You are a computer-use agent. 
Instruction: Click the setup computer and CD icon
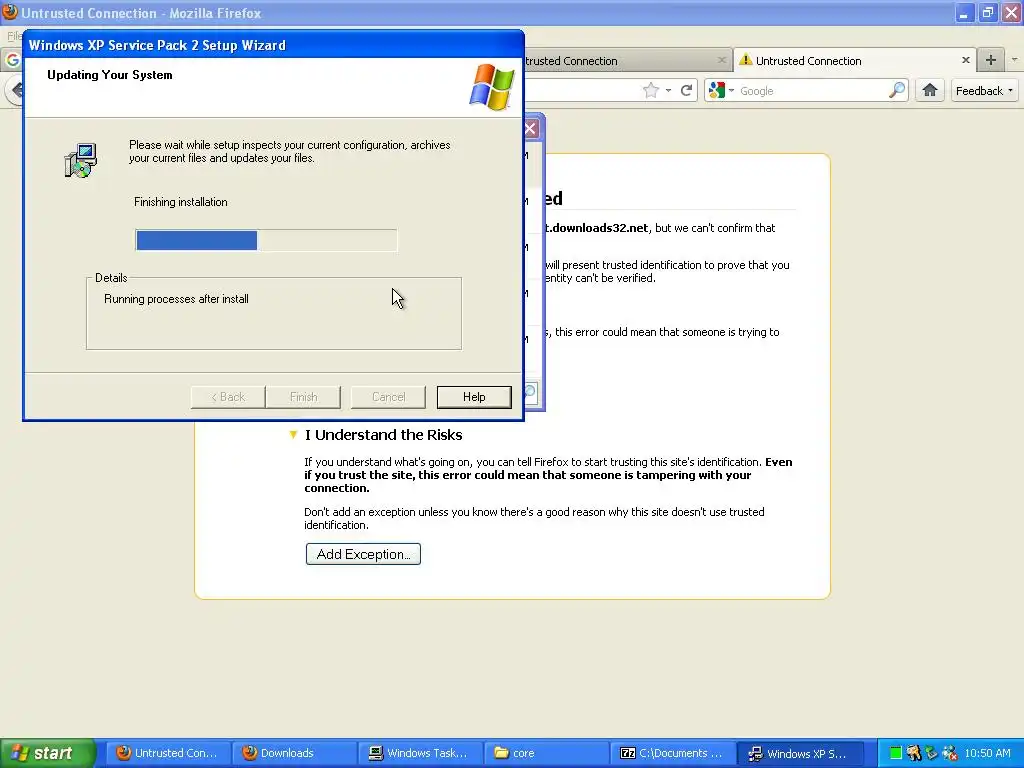click(81, 160)
